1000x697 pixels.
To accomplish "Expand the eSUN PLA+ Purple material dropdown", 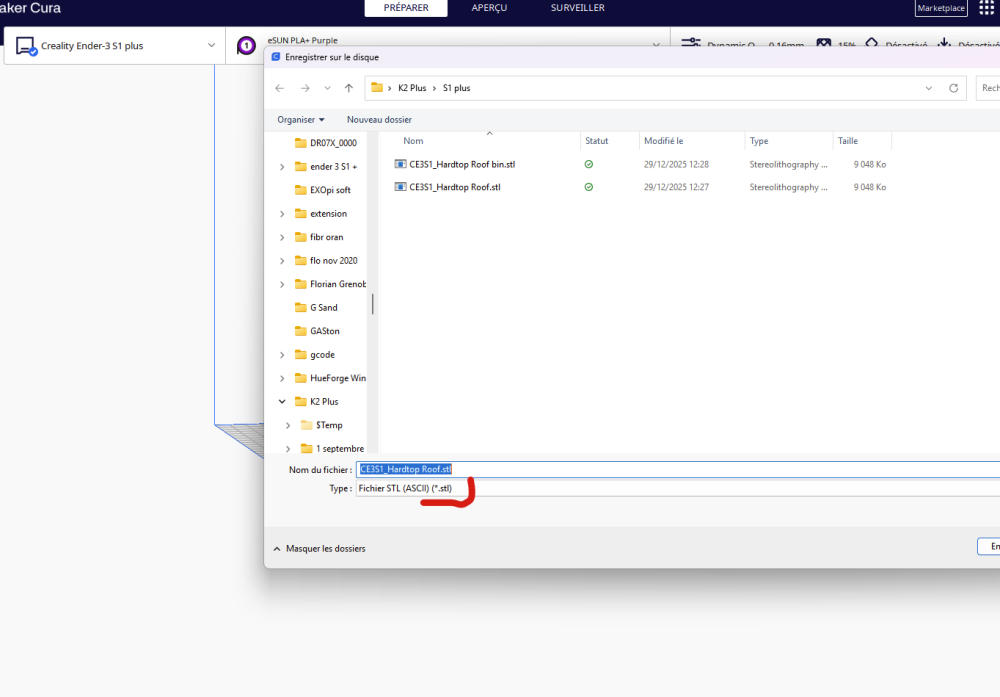I will click(656, 45).
